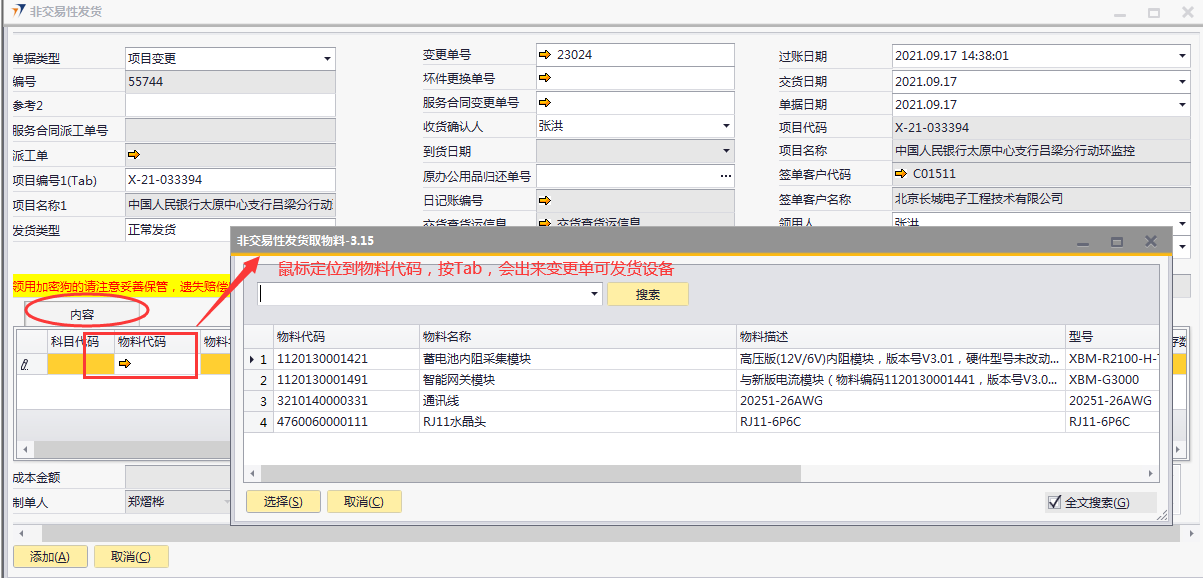This screenshot has width=1203, height=578.
Task: Click the 选择 button in dialog
Action: (x=283, y=502)
